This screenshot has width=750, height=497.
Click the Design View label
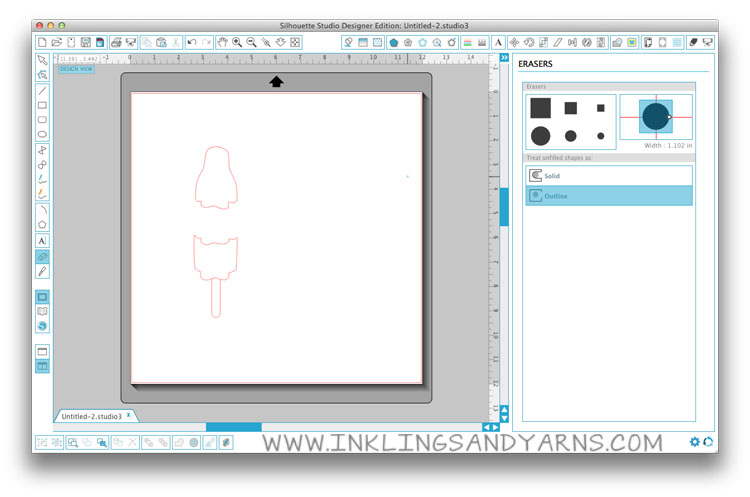(77, 69)
